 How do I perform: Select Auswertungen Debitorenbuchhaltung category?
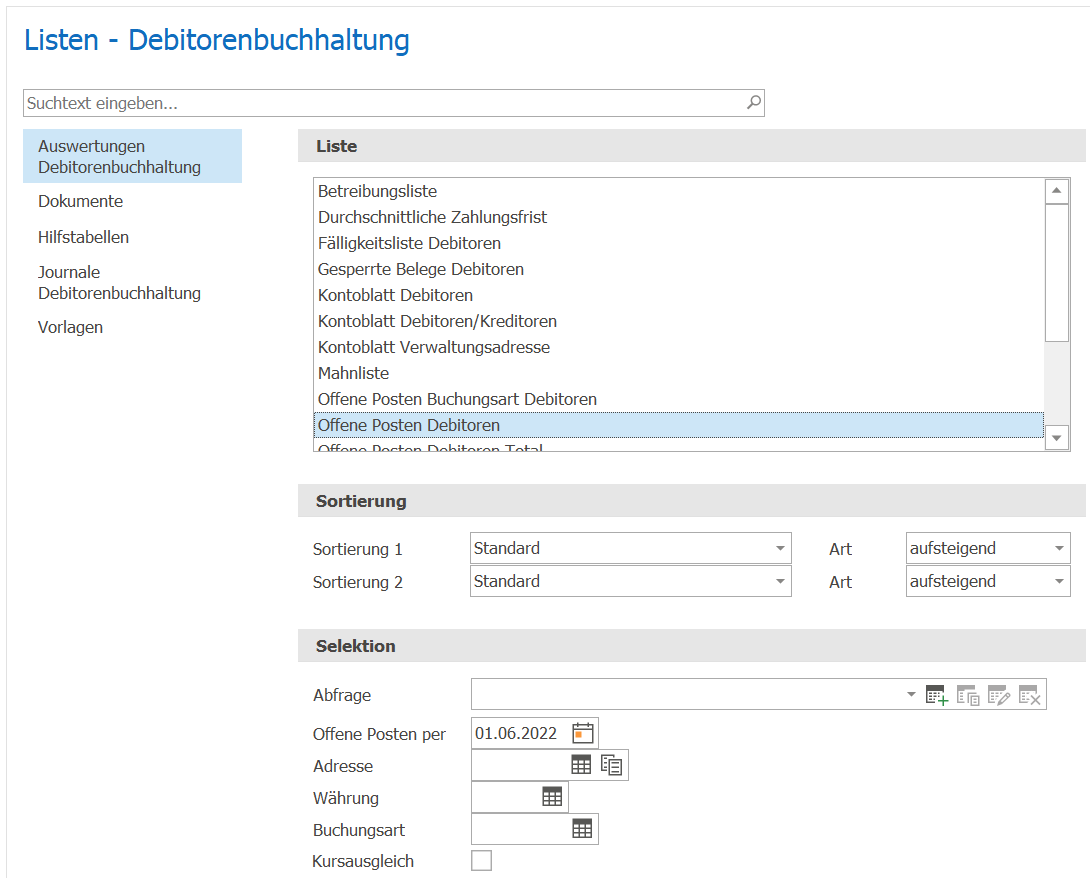click(132, 156)
